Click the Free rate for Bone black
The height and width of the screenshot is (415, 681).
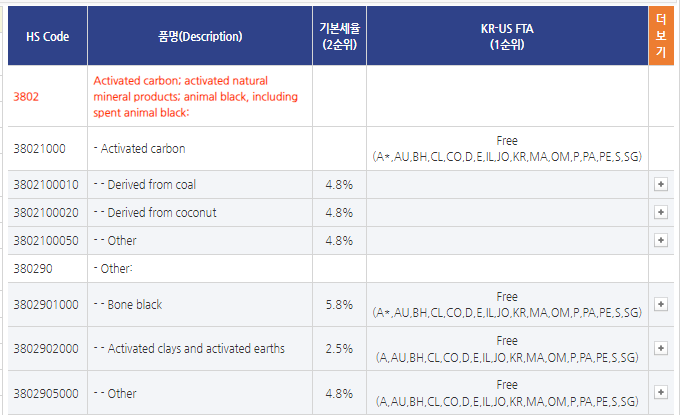click(x=507, y=297)
